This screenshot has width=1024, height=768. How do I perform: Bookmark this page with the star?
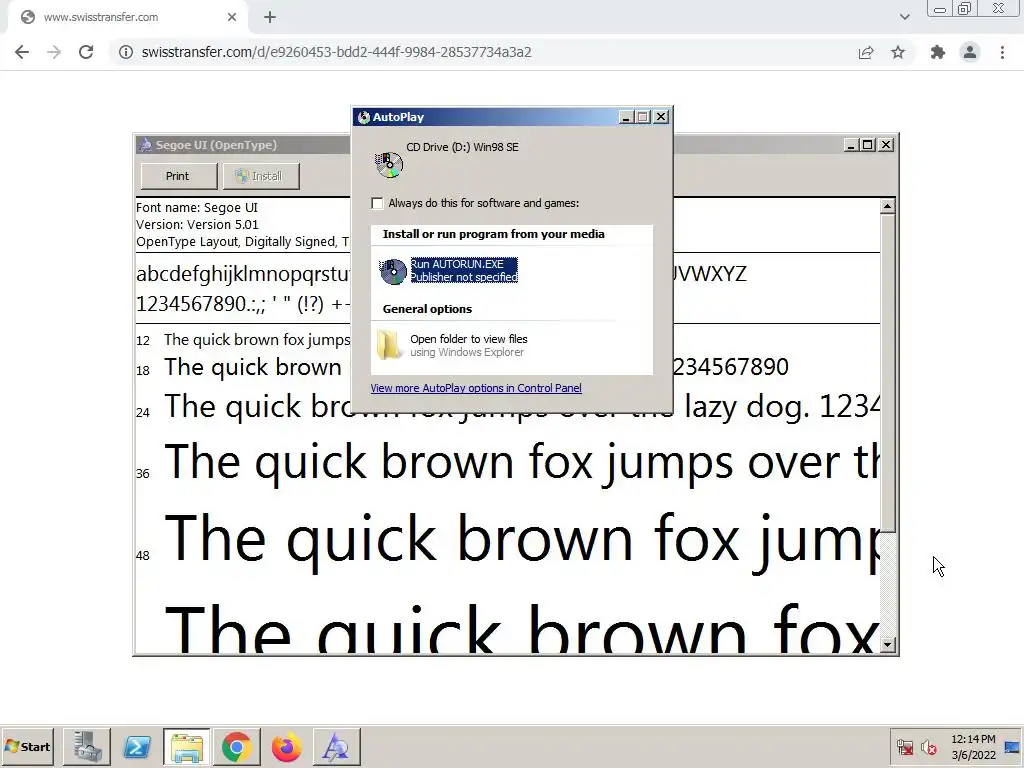point(898,52)
